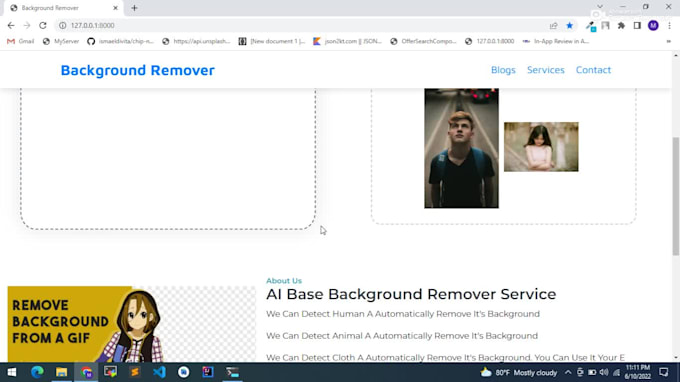Open the OfferSearchCompo bookmark
The image size is (680, 382).
[x=423, y=41]
